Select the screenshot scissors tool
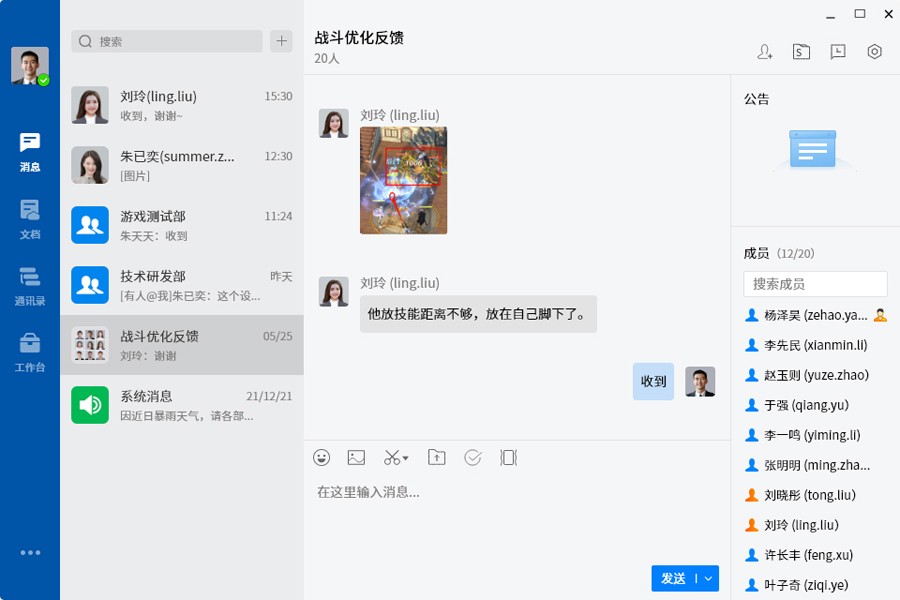The height and width of the screenshot is (600, 900). 390,457
